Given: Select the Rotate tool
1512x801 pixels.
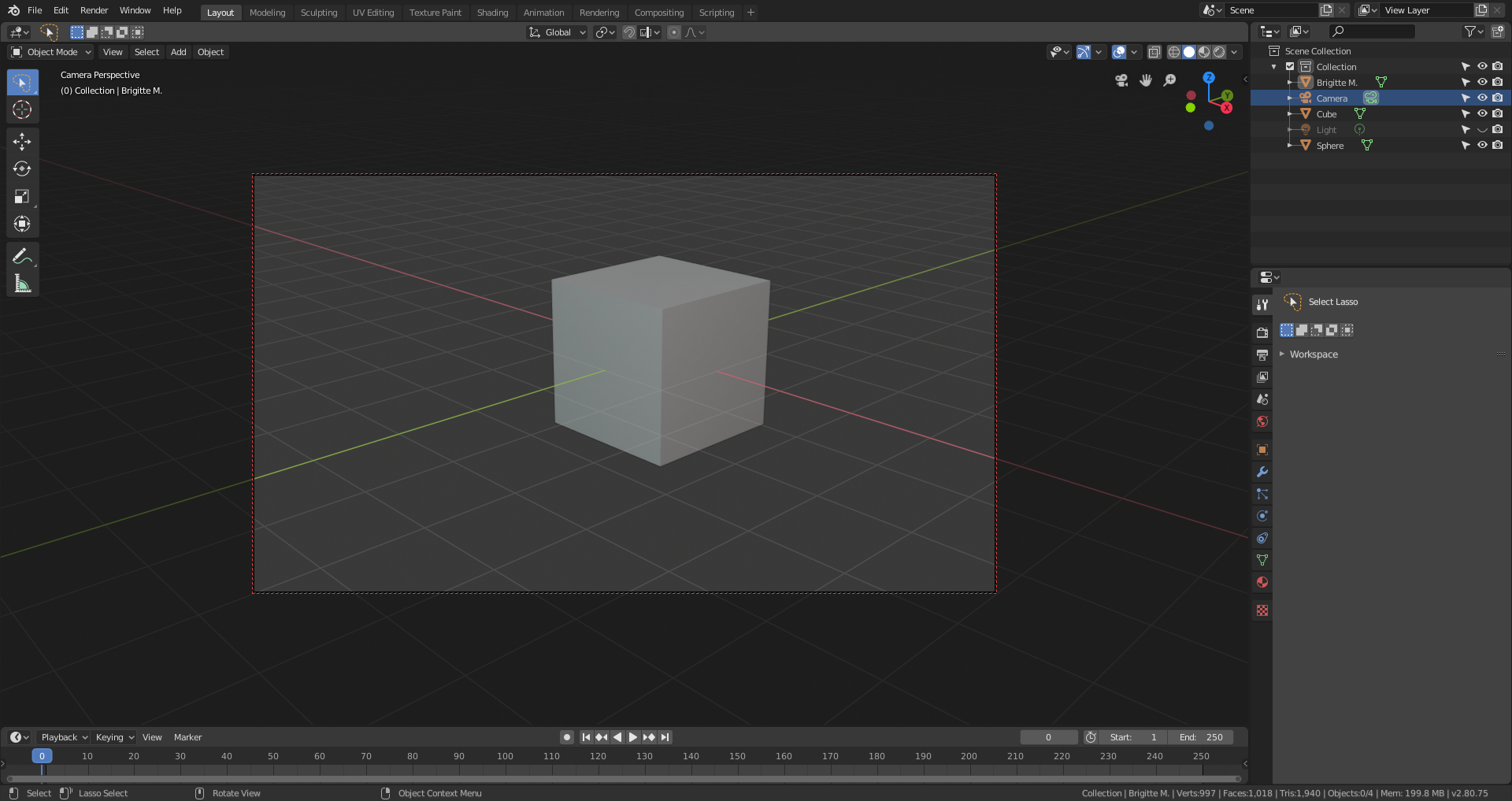Looking at the screenshot, I should pyautogui.click(x=22, y=169).
